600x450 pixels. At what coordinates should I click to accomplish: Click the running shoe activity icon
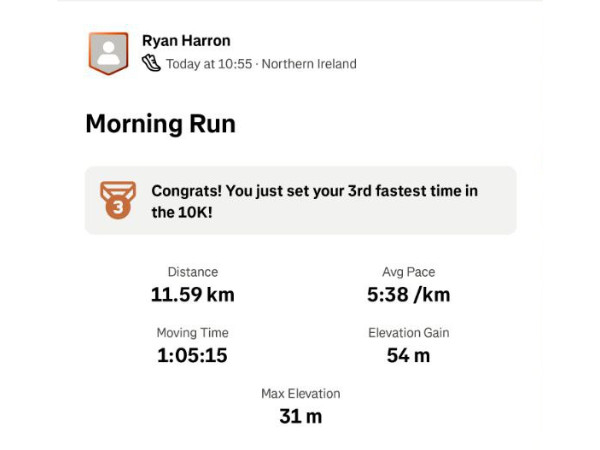click(x=151, y=64)
